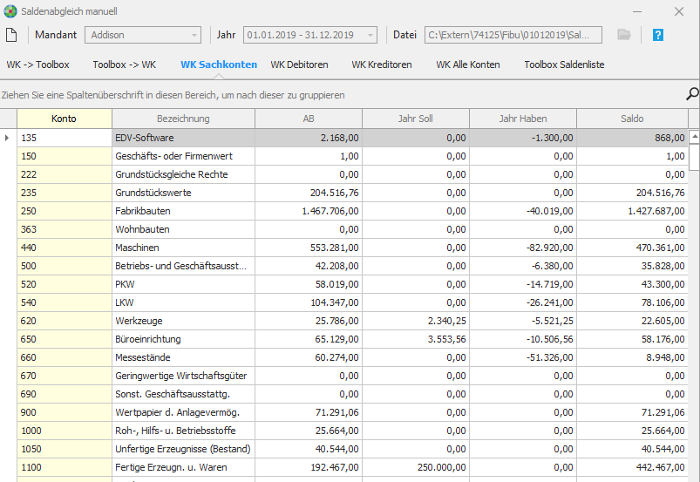Select the WK Sachkonten tab
The height and width of the screenshot is (482, 700).
[x=219, y=65]
